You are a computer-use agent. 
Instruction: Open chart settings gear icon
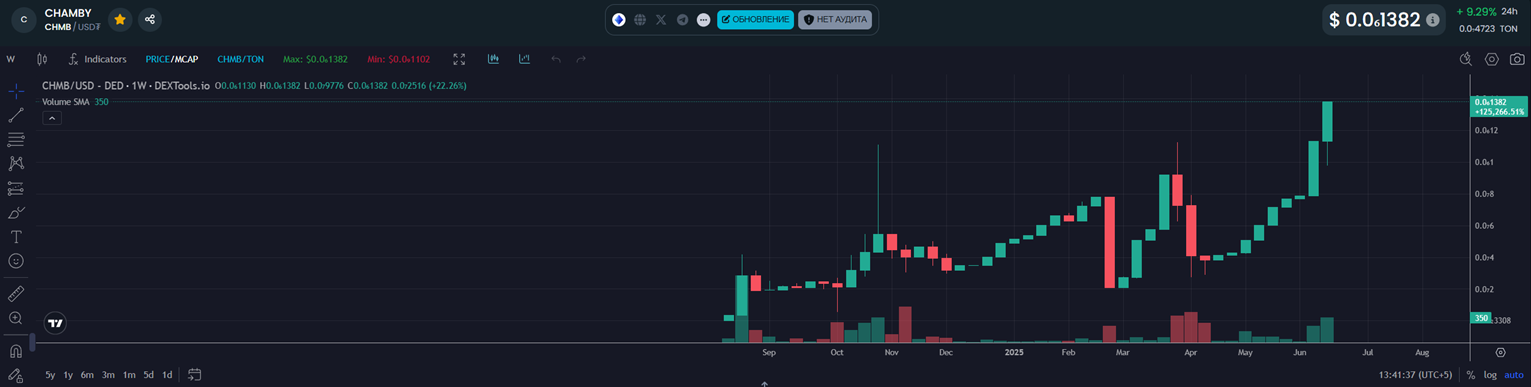[1491, 59]
